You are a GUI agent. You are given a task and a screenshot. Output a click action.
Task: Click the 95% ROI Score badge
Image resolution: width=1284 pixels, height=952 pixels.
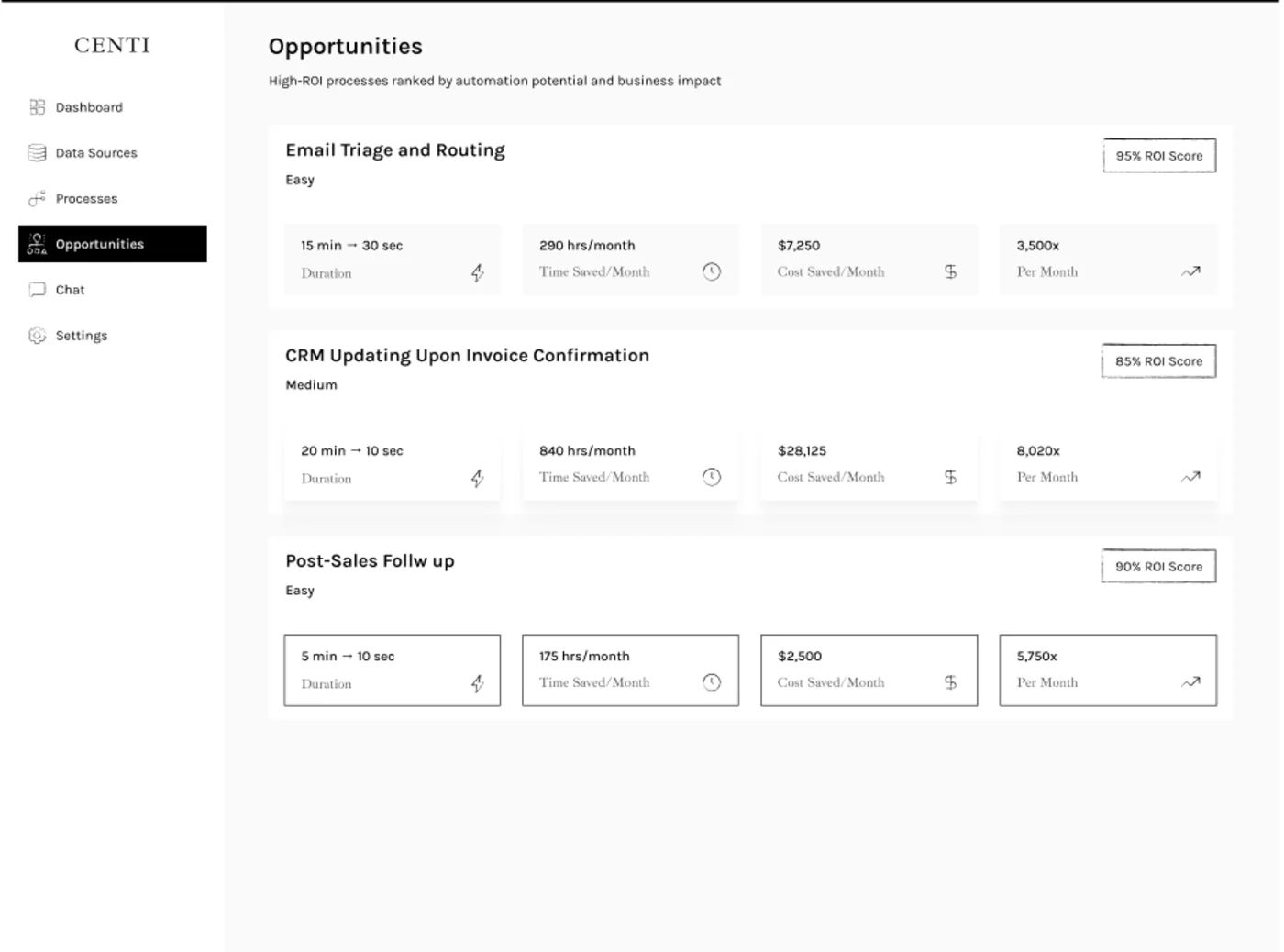[x=1158, y=156]
